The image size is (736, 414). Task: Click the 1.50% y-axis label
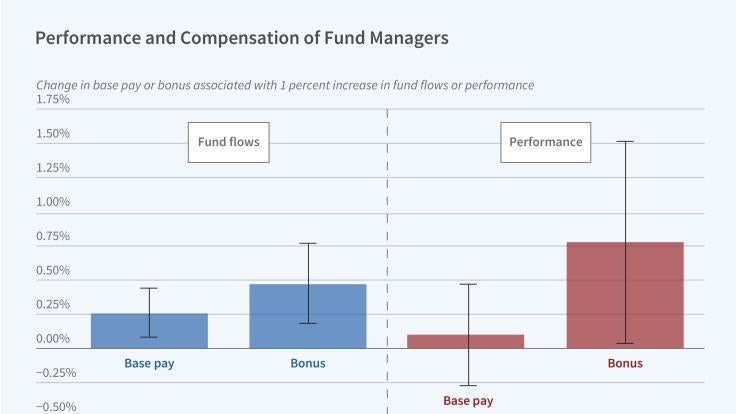[x=52, y=134]
